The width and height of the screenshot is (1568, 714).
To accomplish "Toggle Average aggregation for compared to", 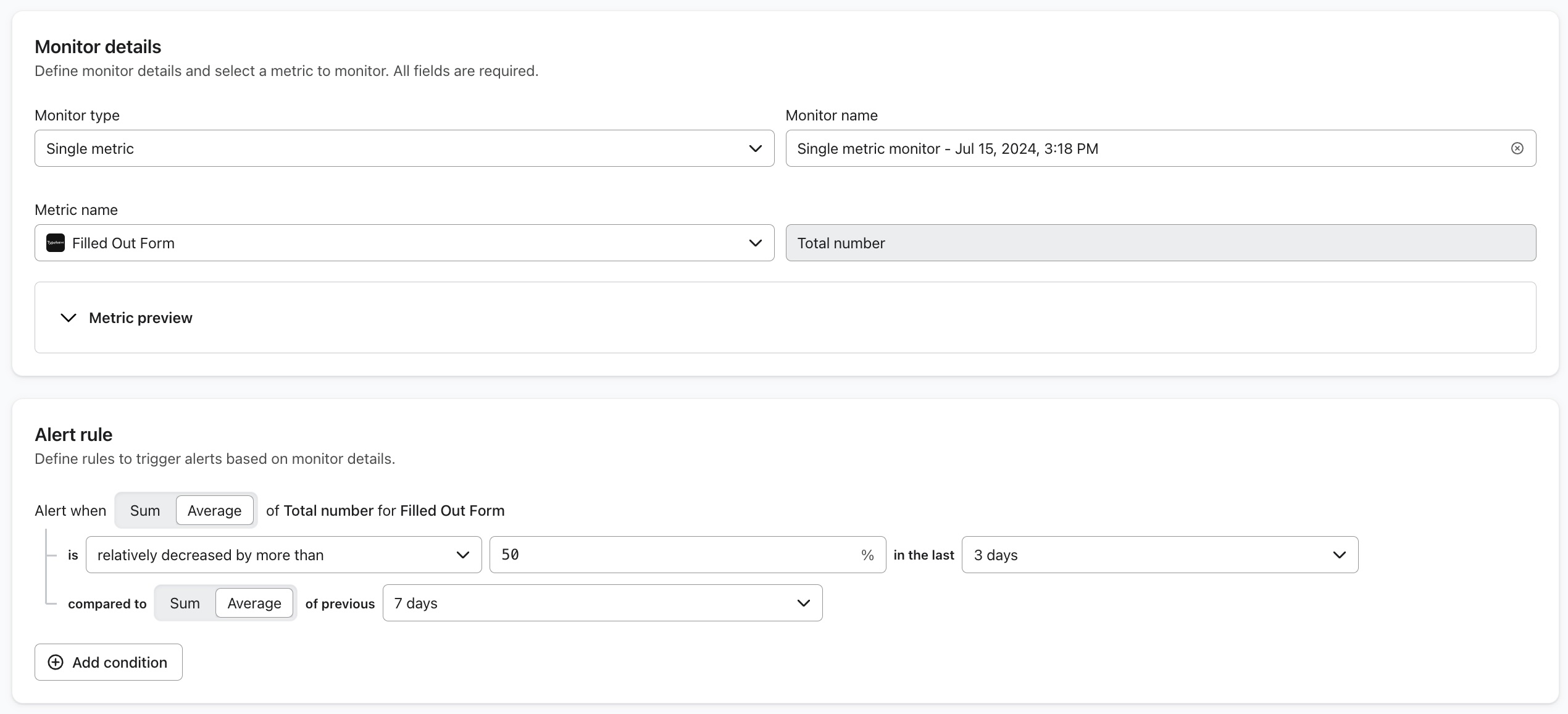I will click(x=253, y=602).
